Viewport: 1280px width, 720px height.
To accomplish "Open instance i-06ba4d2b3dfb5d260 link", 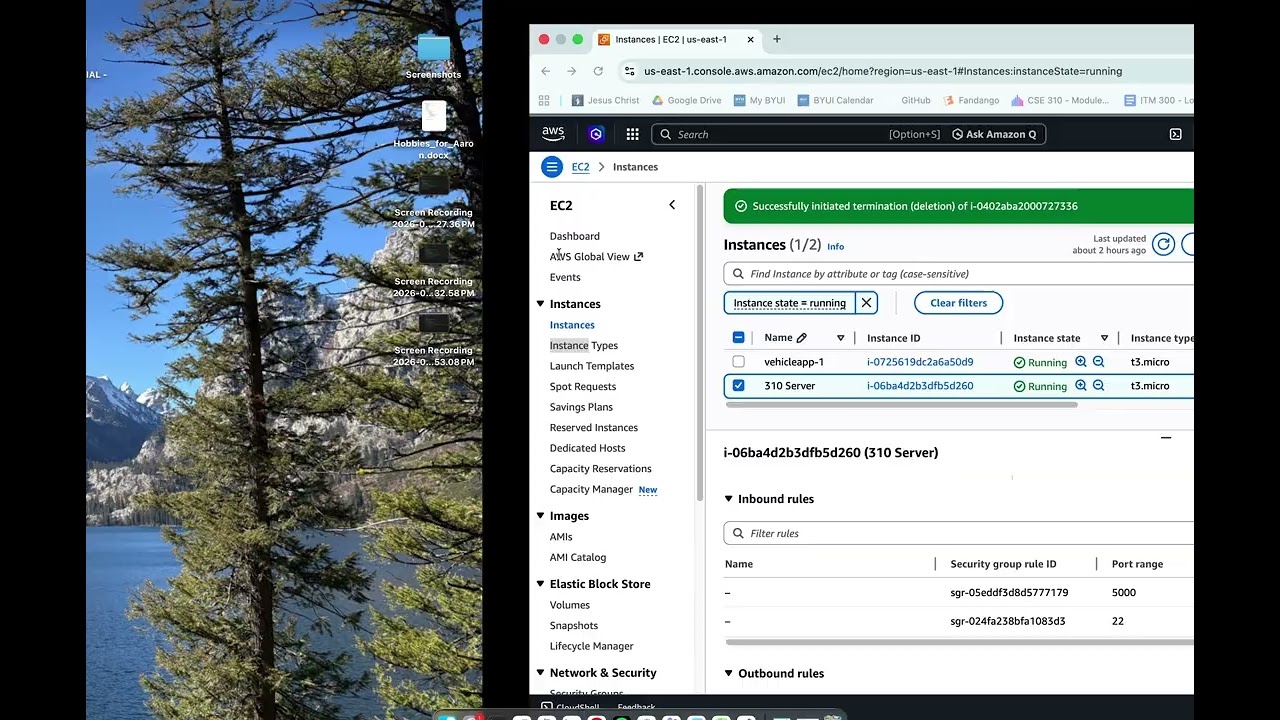I will (920, 385).
